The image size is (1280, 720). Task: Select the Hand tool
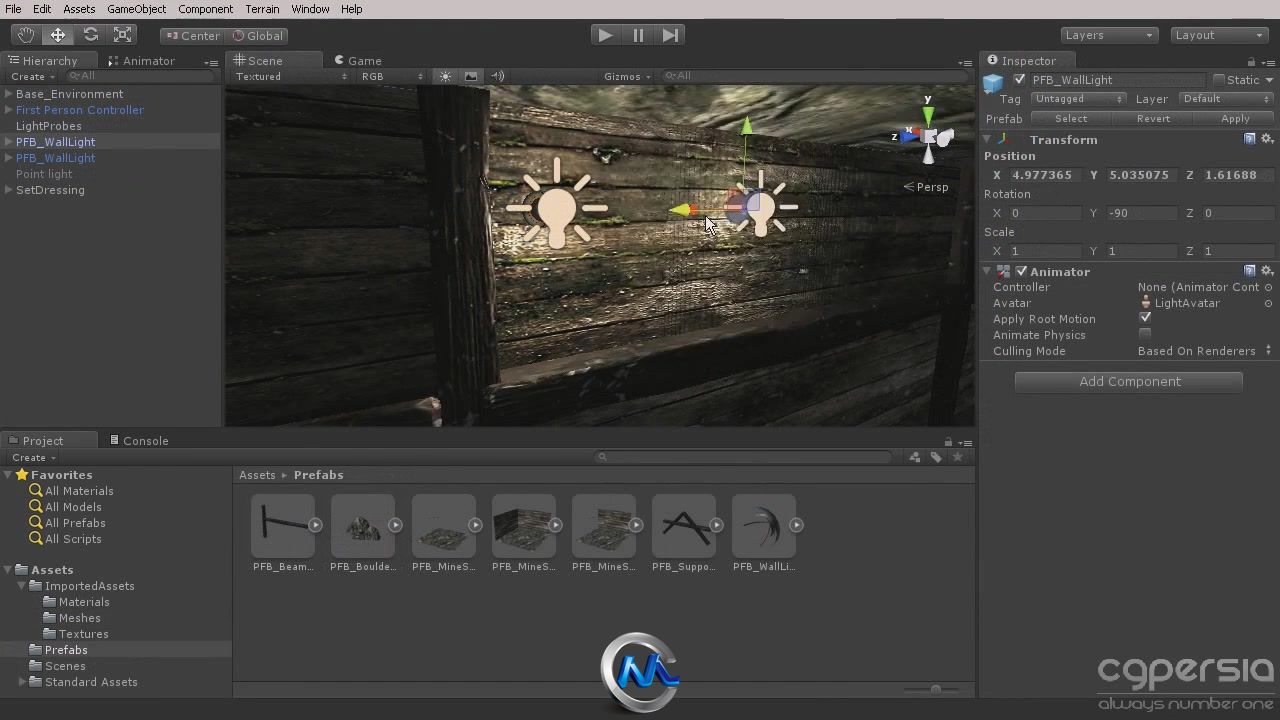tap(26, 35)
